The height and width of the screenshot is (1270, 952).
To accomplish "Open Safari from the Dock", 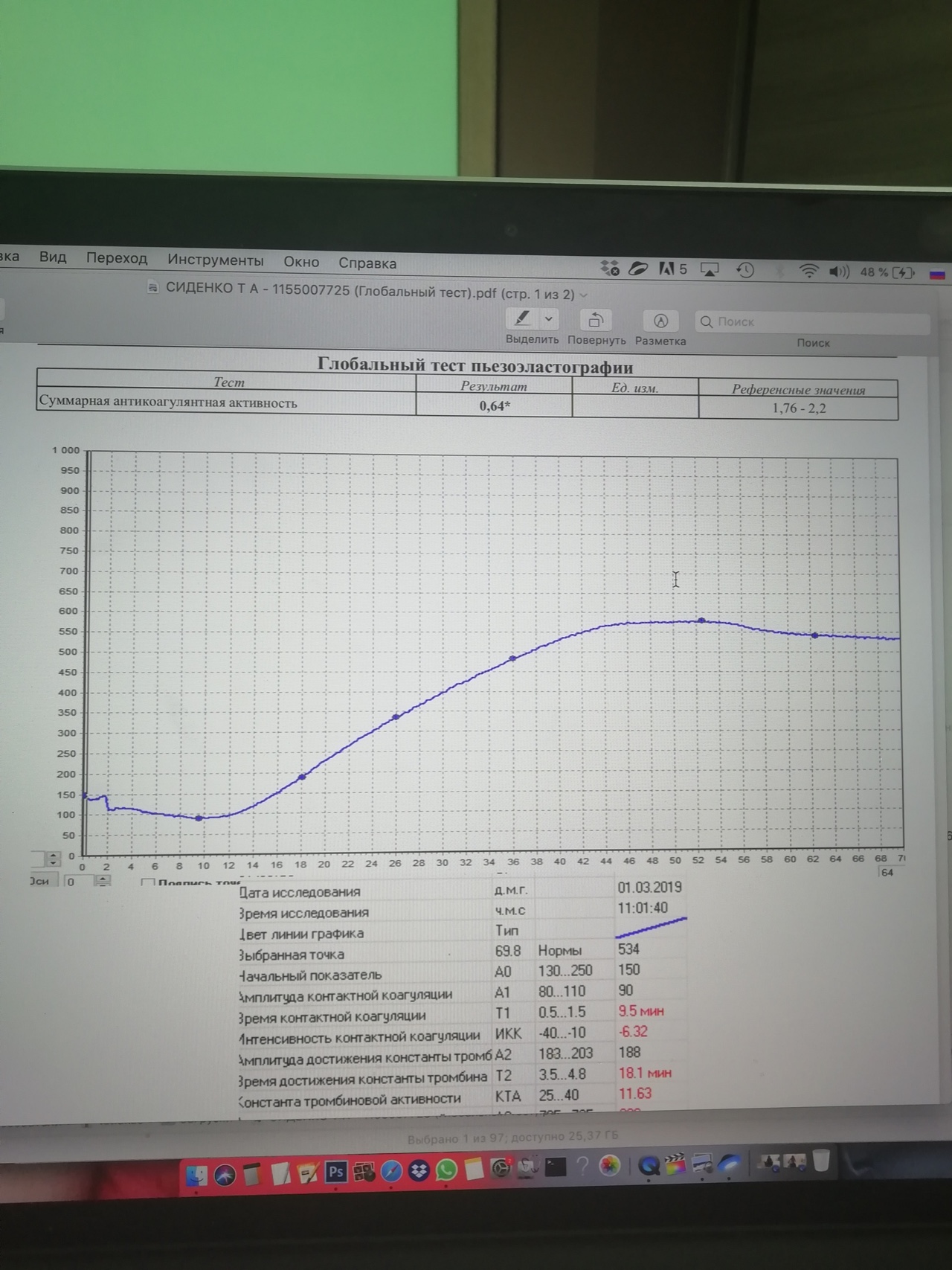I will point(391,1172).
